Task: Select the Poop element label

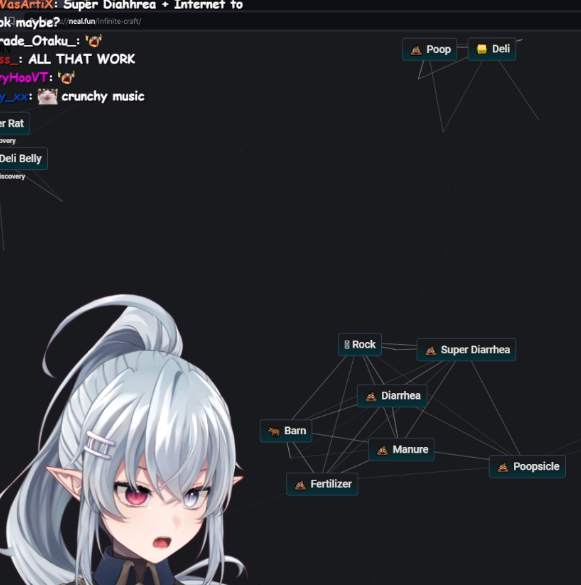Action: [x=438, y=49]
